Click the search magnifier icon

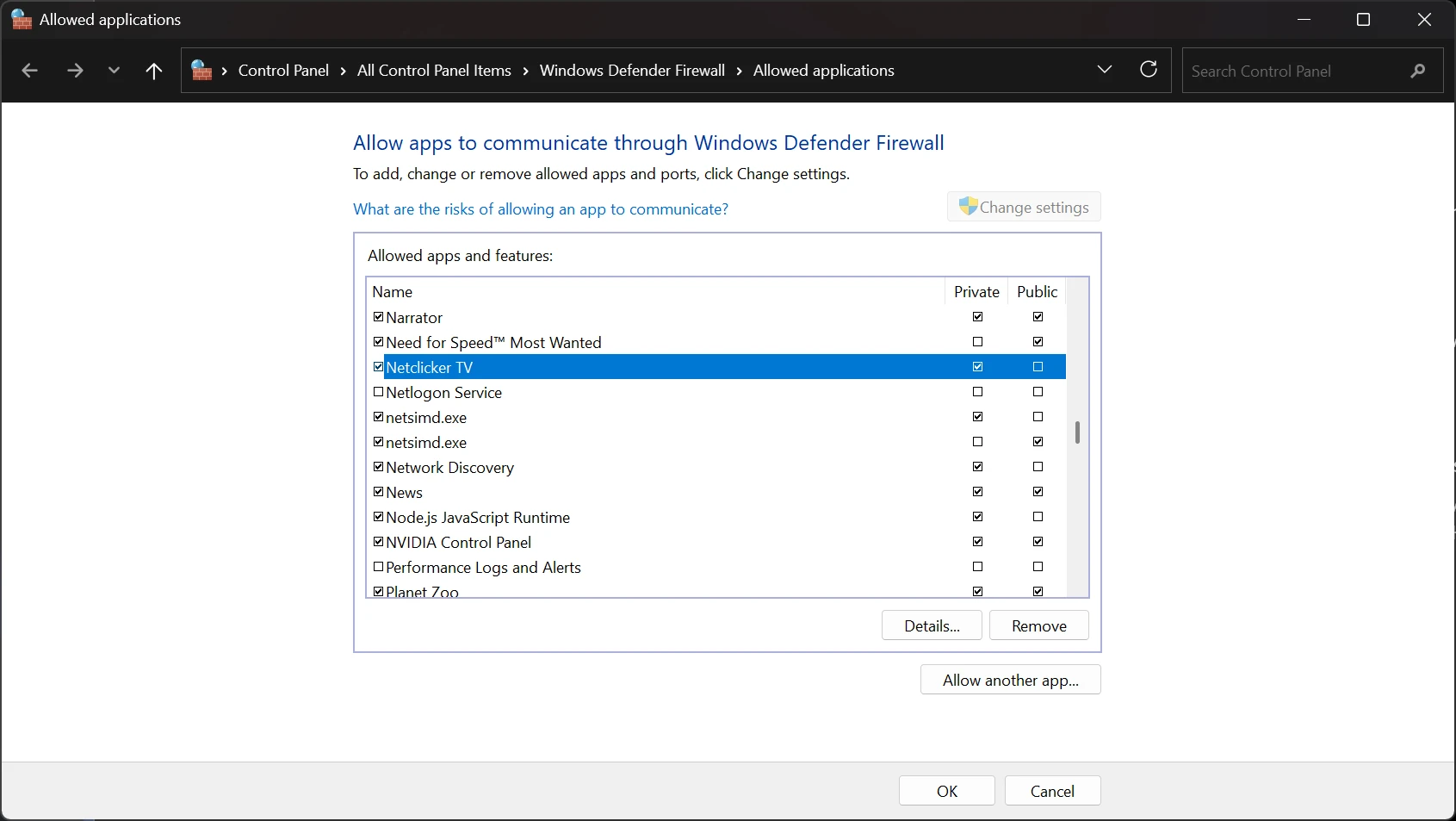[x=1417, y=71]
